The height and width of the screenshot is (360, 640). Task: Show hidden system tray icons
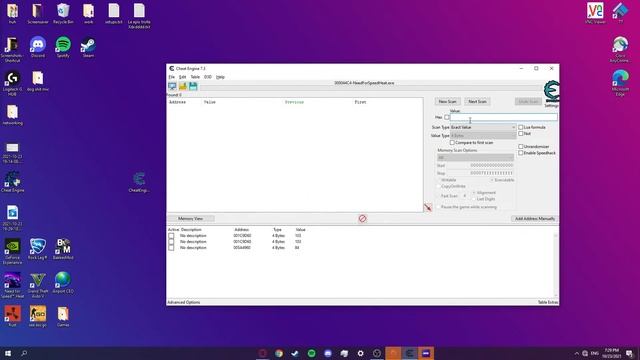(x=576, y=353)
